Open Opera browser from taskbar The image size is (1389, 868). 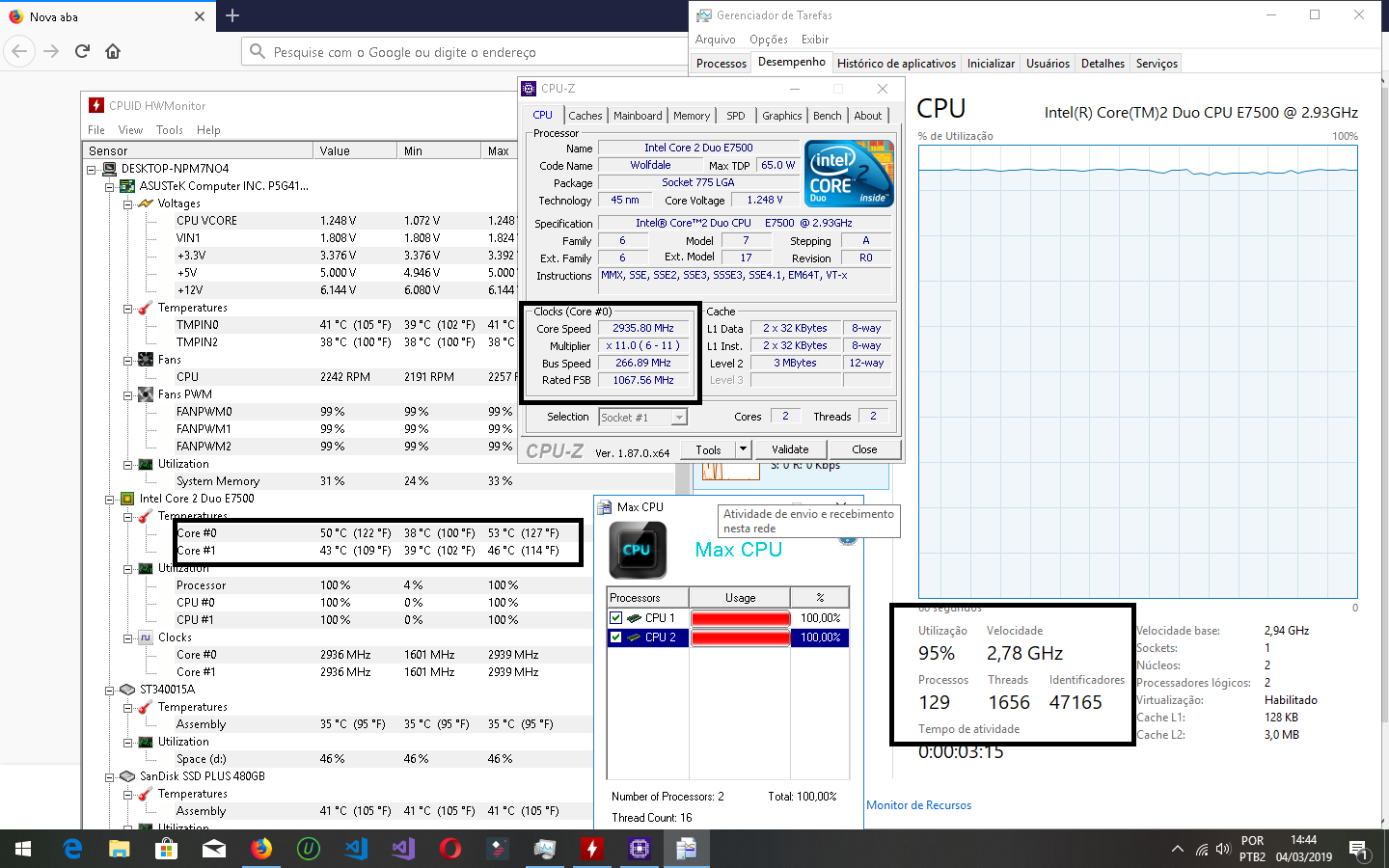click(450, 849)
